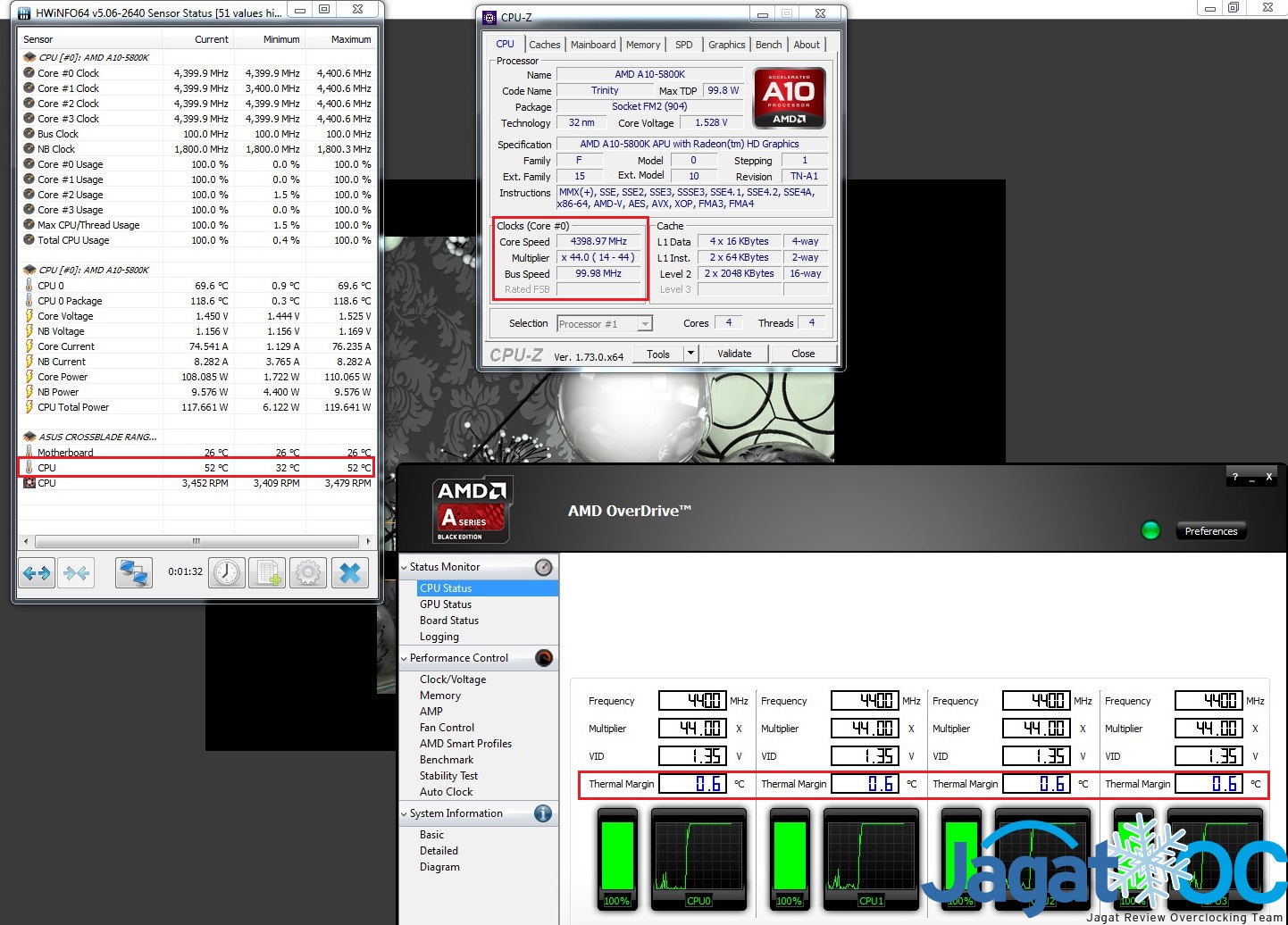Open HWiNFO sensor settings gear icon
Screen dimensions: 1288x925
click(x=308, y=573)
